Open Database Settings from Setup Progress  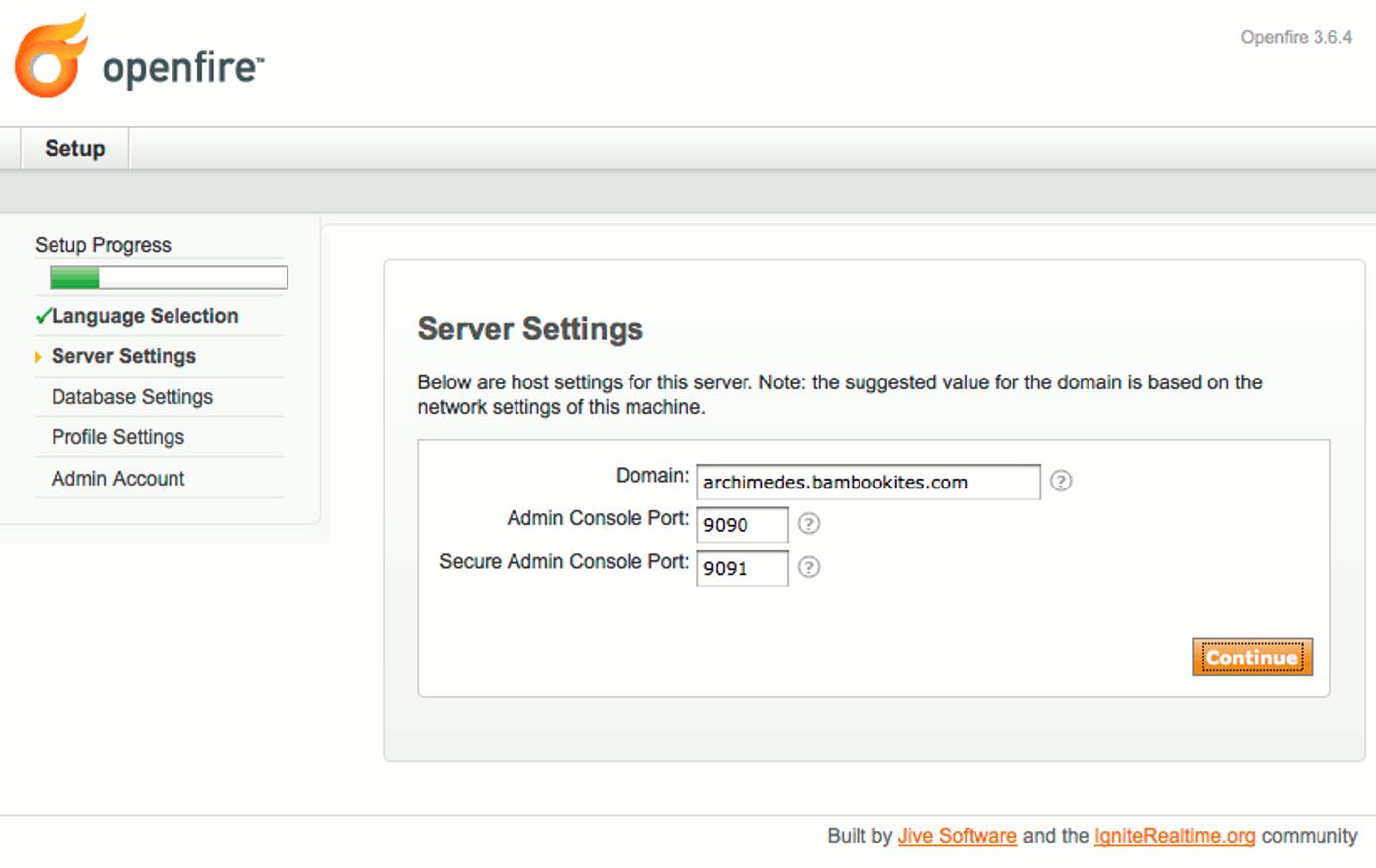[132, 396]
